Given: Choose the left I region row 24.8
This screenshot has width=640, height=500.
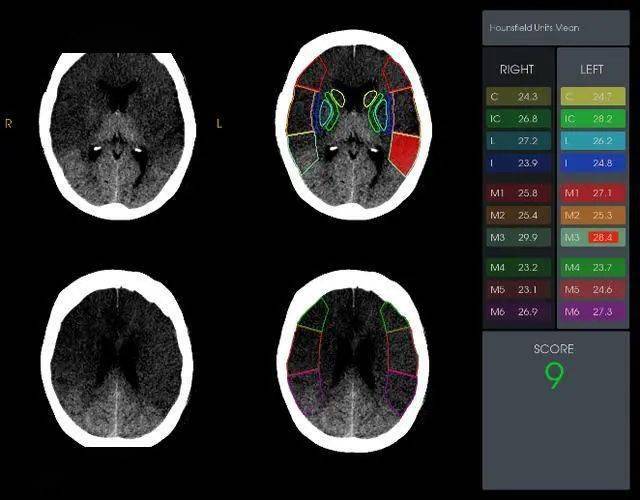Looking at the screenshot, I should (593, 163).
